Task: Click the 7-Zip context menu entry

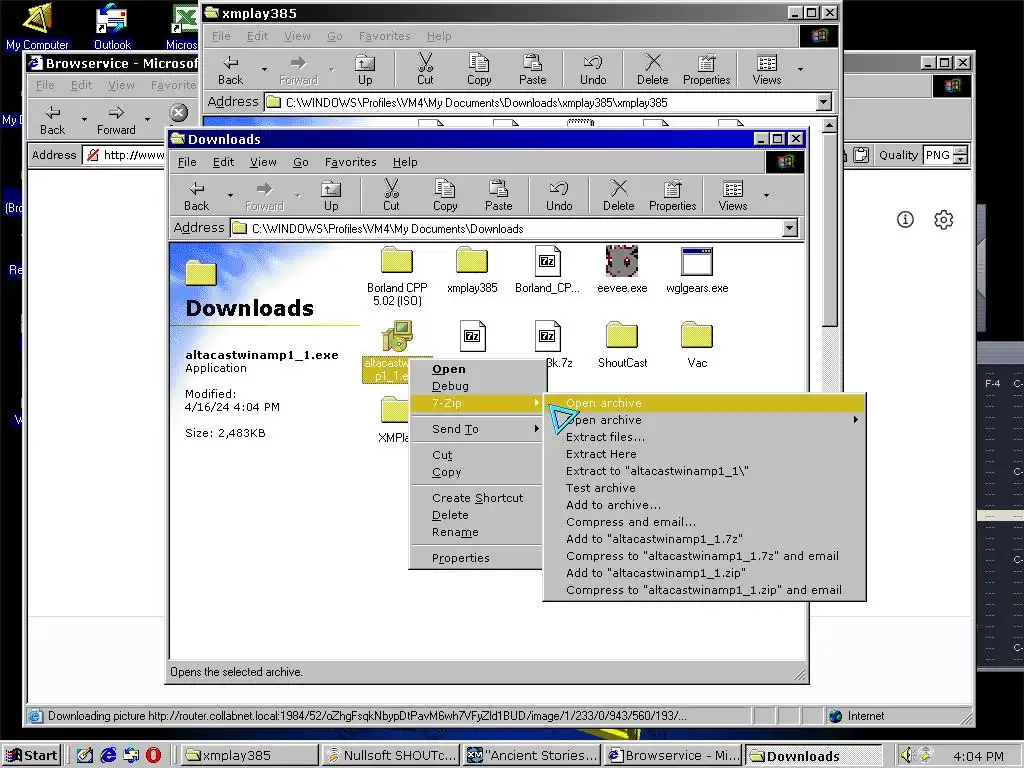Action: [x=476, y=403]
